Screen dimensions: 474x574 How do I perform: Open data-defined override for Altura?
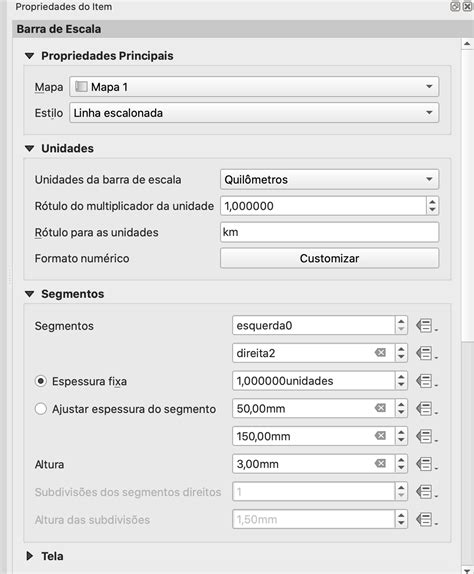click(x=426, y=464)
